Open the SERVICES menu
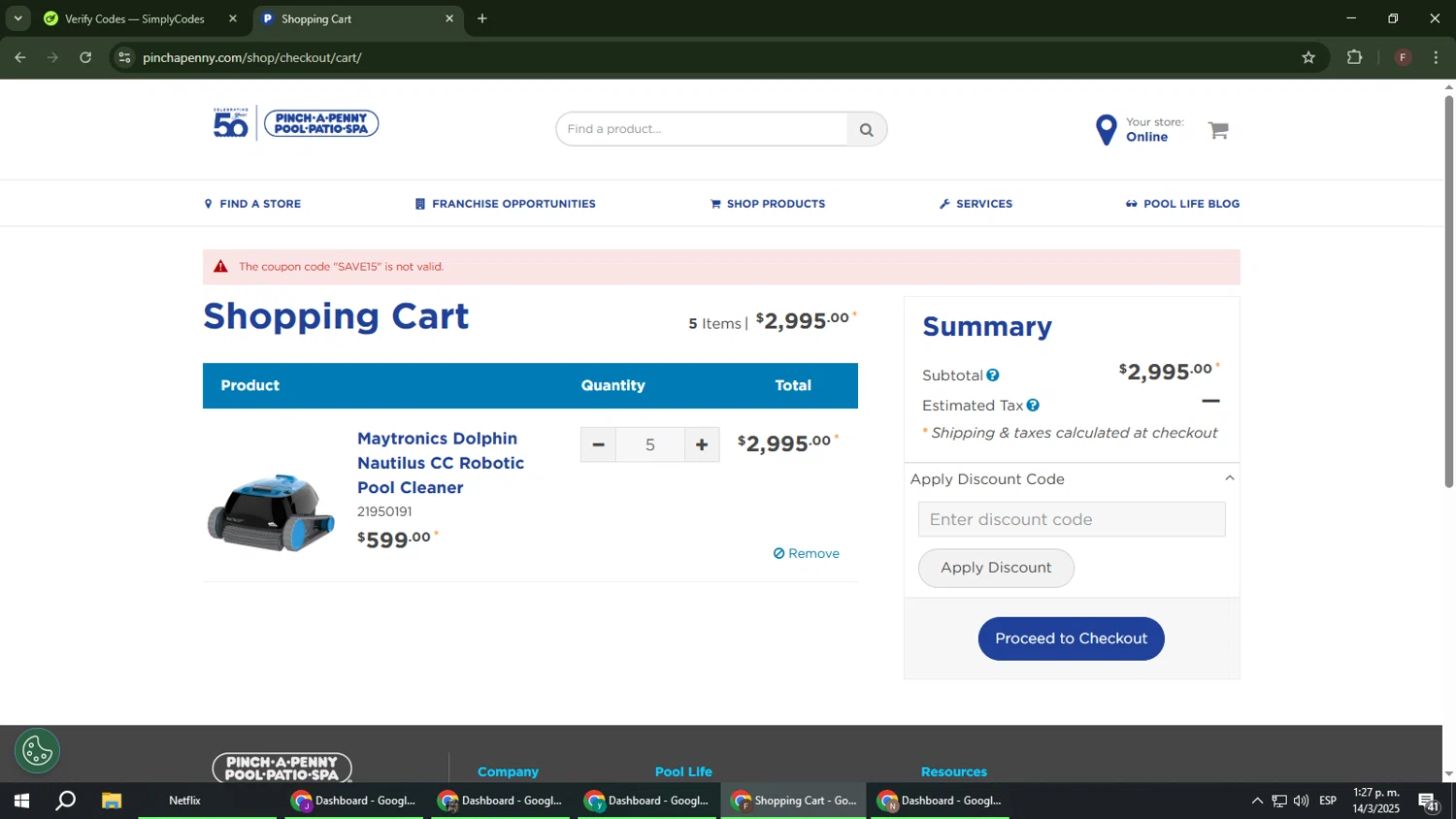The height and width of the screenshot is (819, 1456). click(976, 204)
